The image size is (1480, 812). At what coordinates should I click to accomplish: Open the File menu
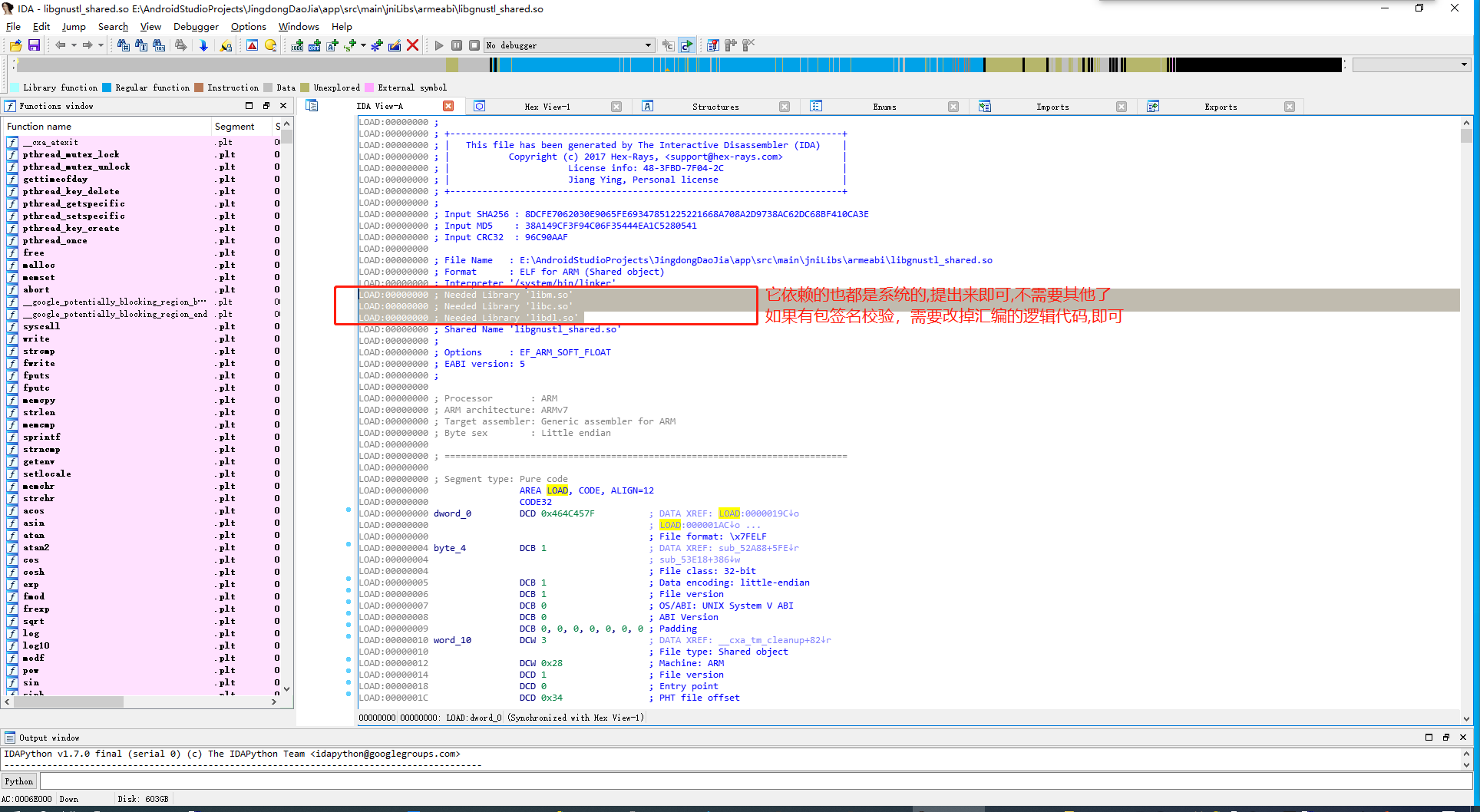point(13,27)
